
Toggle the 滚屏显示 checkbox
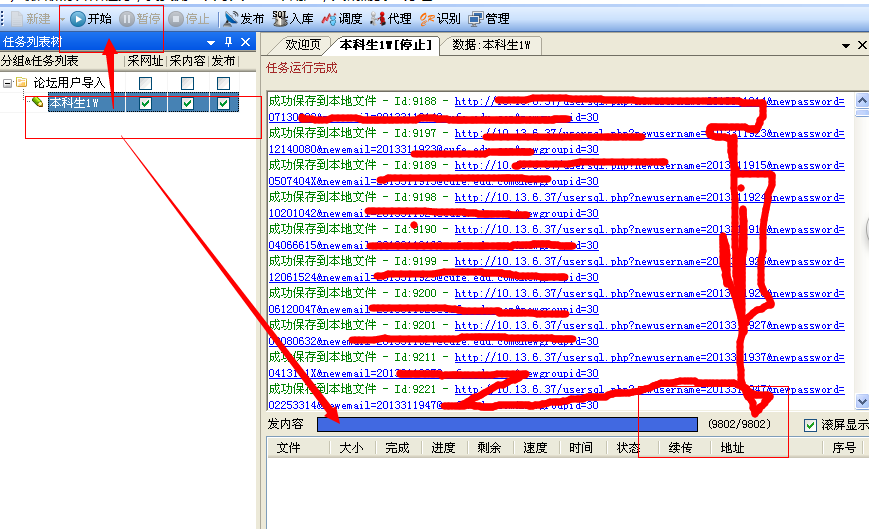[810, 425]
